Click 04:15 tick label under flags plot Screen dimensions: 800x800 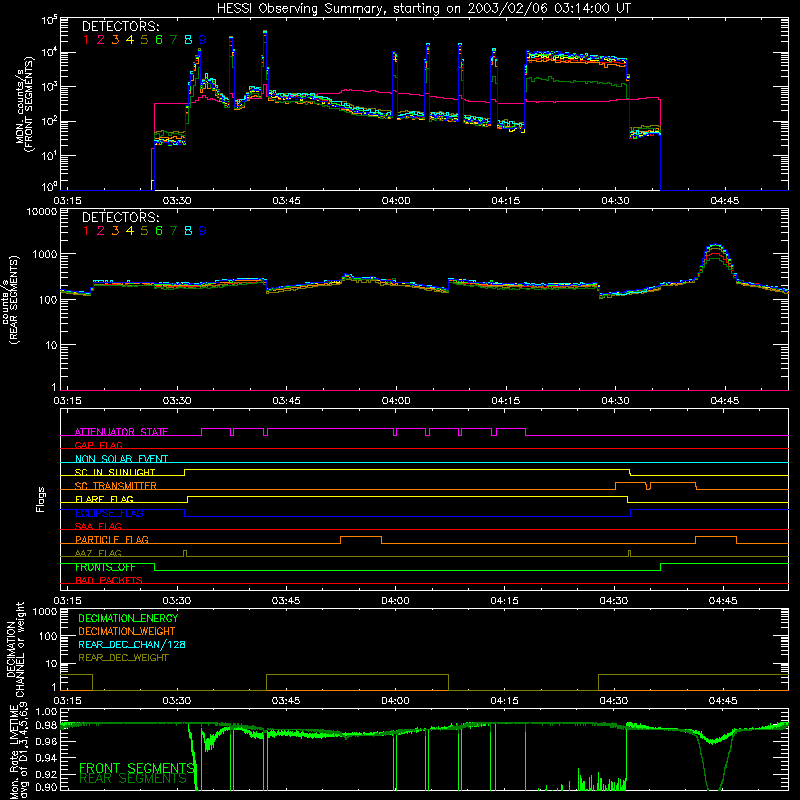tap(505, 601)
